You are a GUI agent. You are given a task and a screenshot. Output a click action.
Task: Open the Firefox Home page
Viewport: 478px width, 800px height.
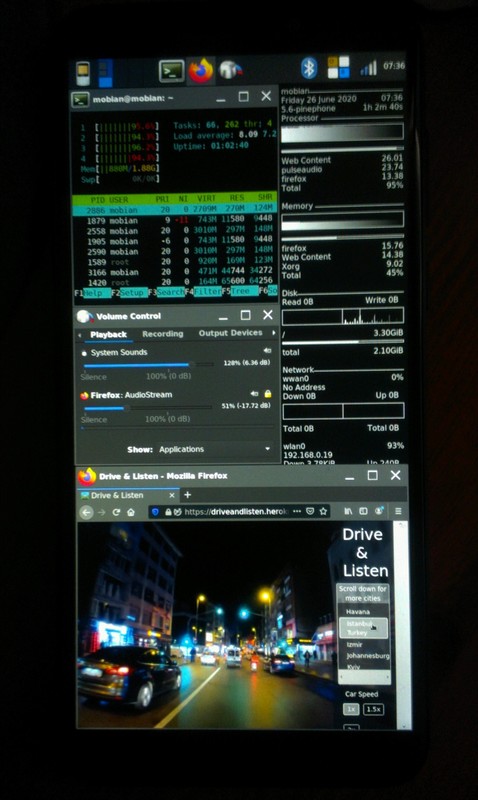[x=131, y=512]
